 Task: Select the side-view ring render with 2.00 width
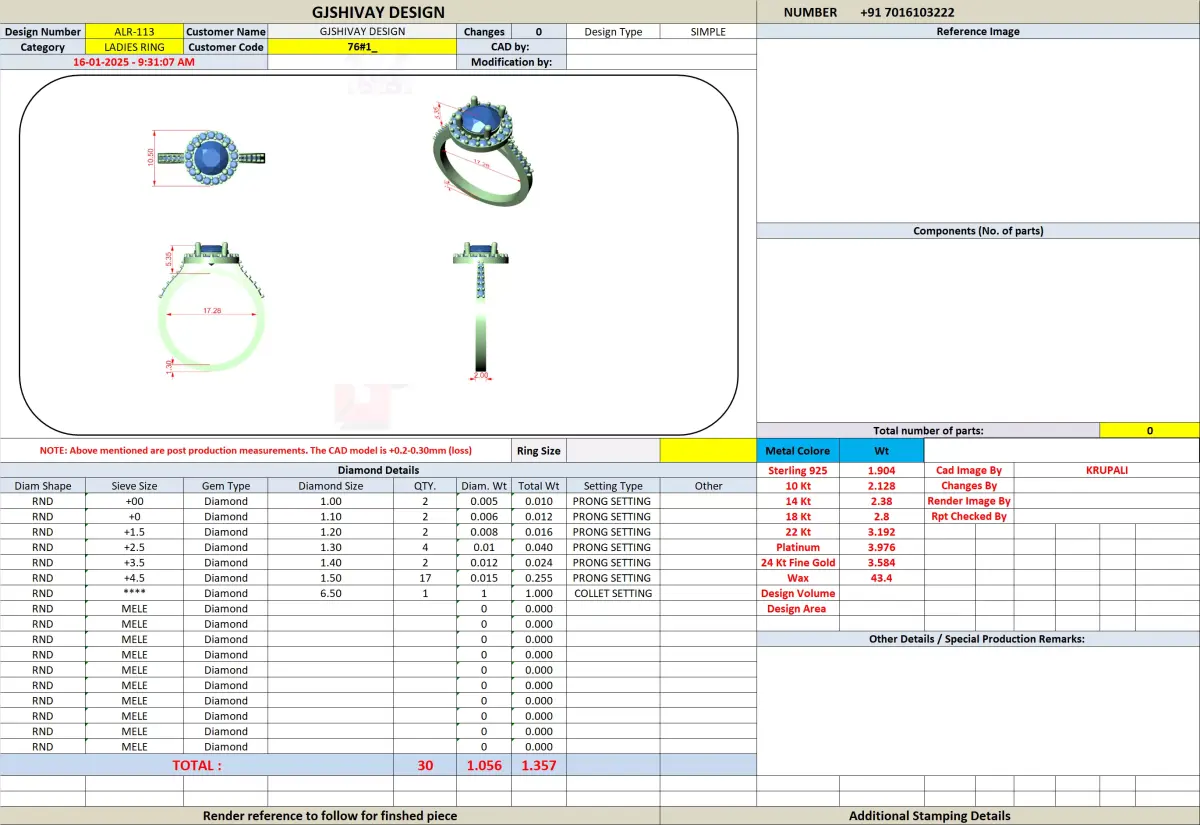[481, 310]
